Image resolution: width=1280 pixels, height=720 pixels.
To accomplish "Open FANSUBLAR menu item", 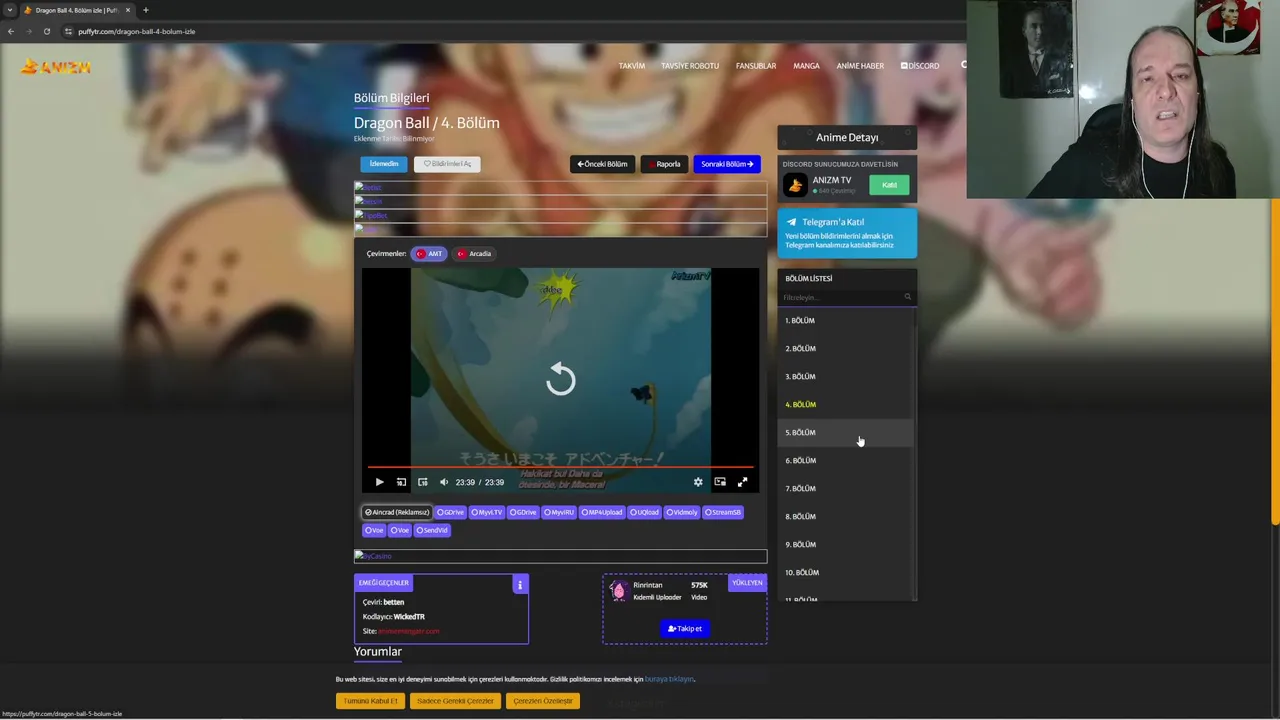I will tap(756, 66).
